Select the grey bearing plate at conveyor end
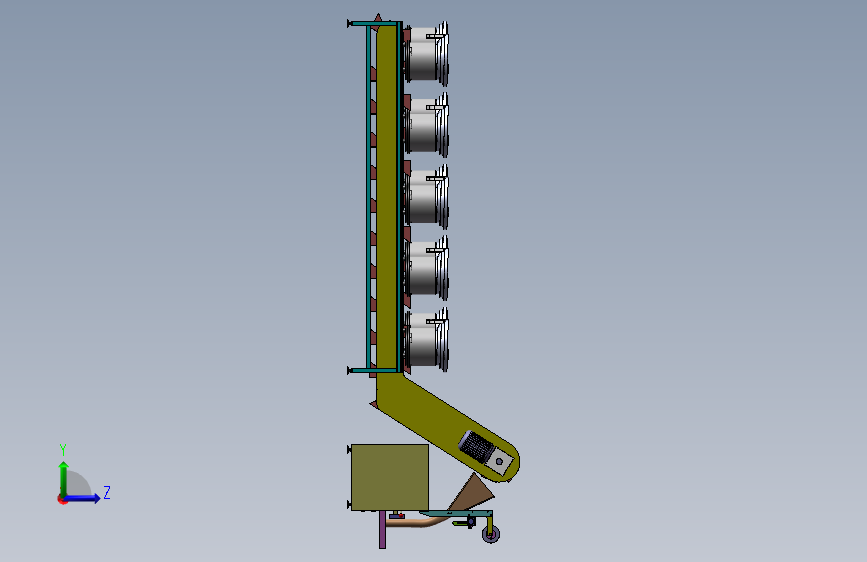The image size is (867, 562). 499,461
